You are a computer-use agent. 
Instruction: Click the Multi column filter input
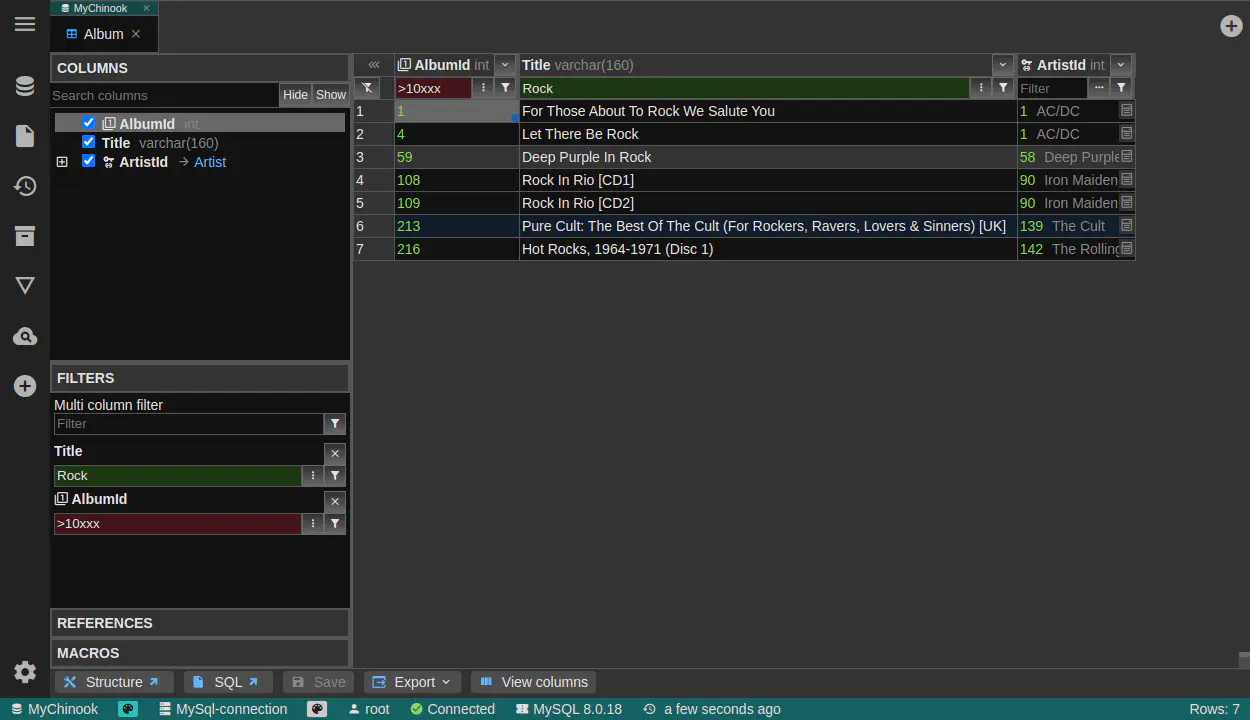click(x=188, y=424)
